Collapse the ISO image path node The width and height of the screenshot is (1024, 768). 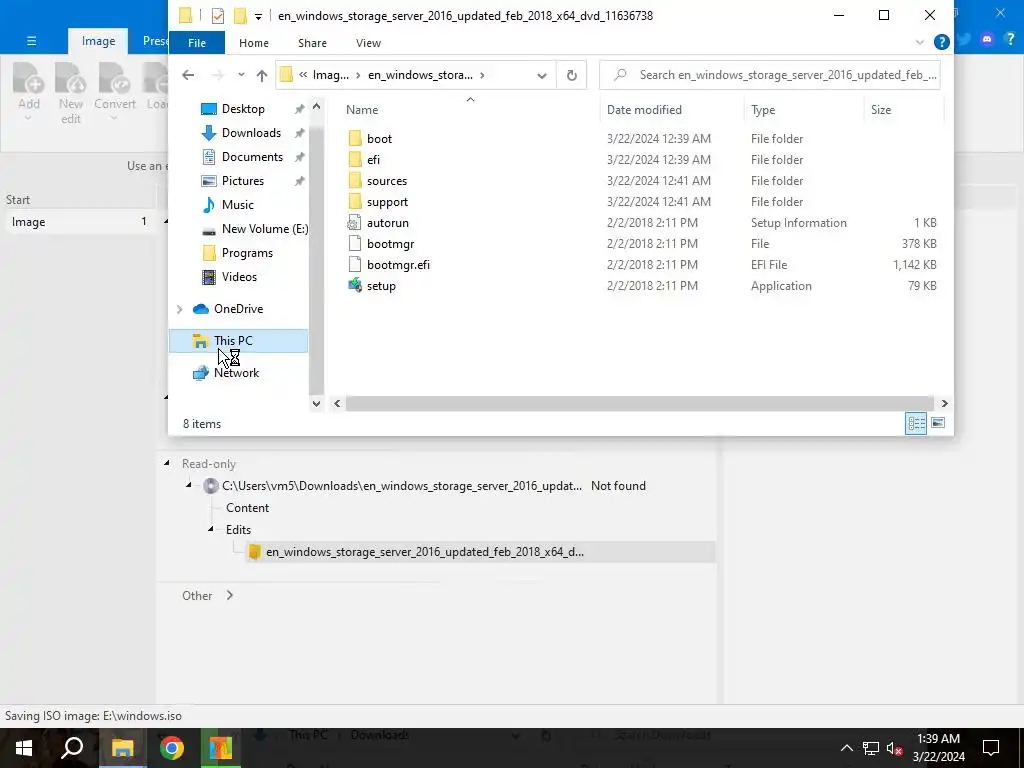(189, 485)
